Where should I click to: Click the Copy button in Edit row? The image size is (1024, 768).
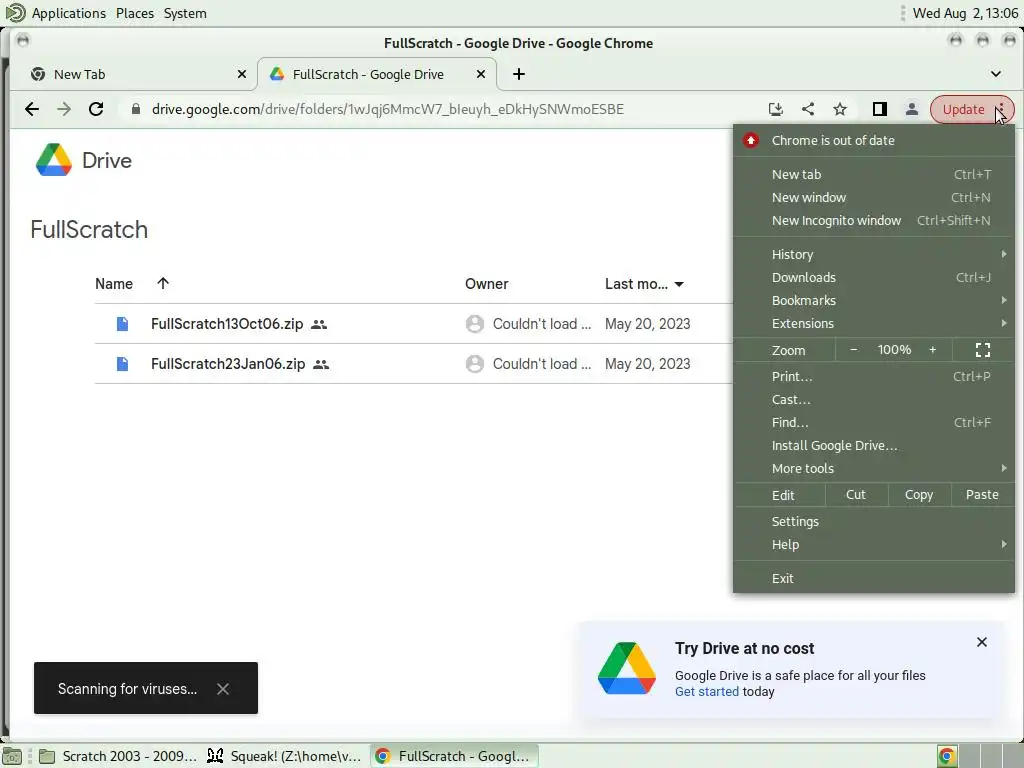click(918, 494)
